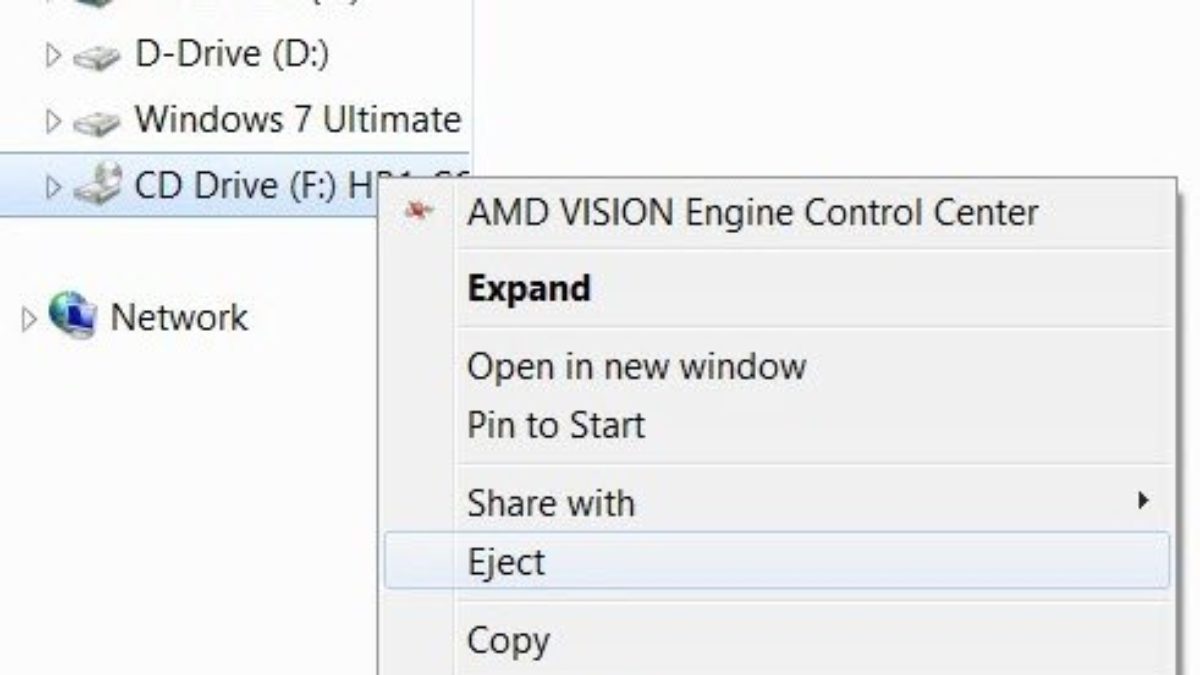
Task: Click the Network globe icon
Action: tap(72, 315)
